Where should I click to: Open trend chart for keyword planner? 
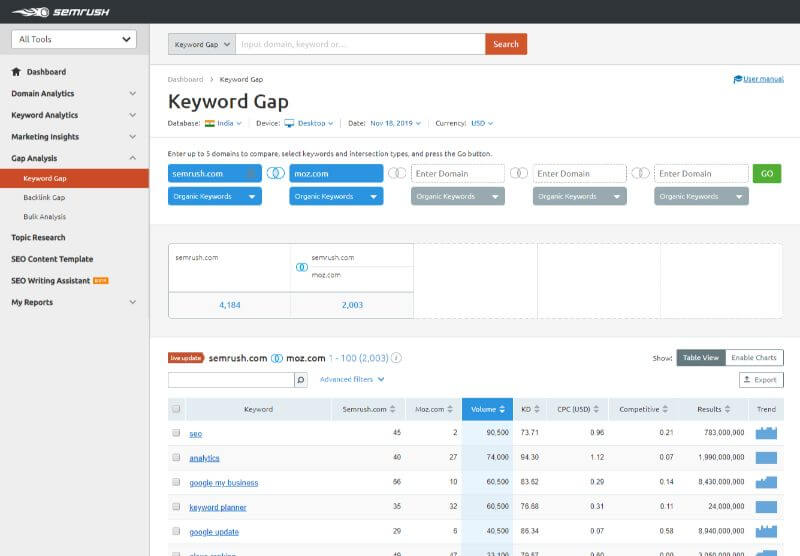point(766,507)
